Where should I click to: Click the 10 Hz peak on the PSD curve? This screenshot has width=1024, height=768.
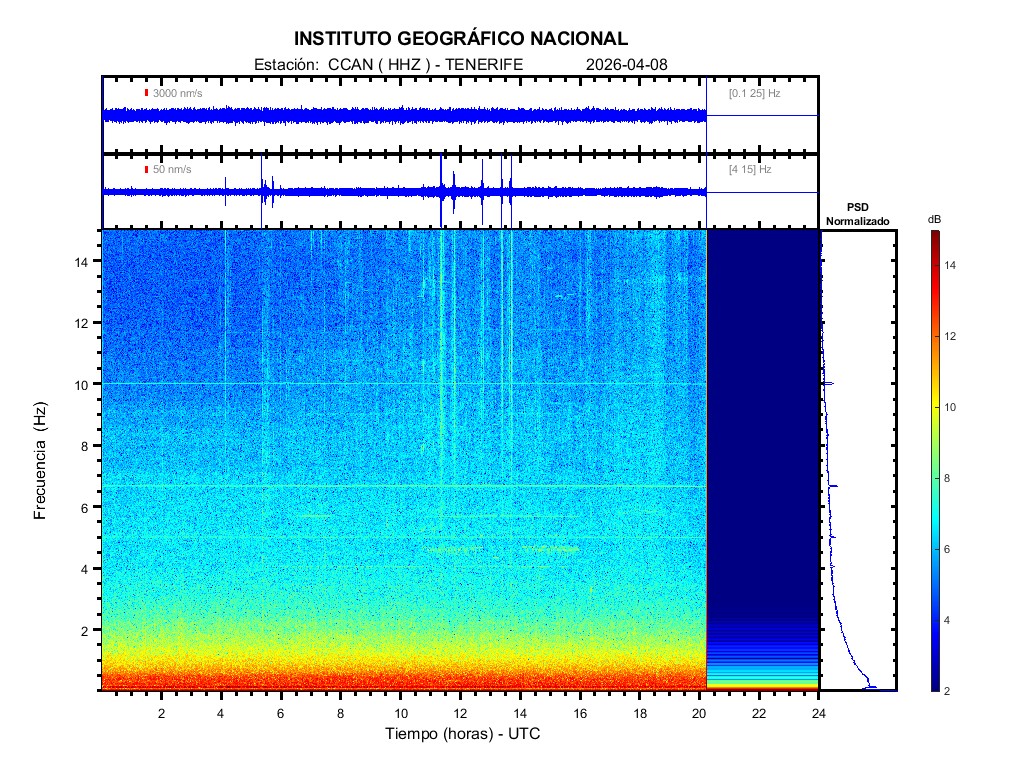829,383
